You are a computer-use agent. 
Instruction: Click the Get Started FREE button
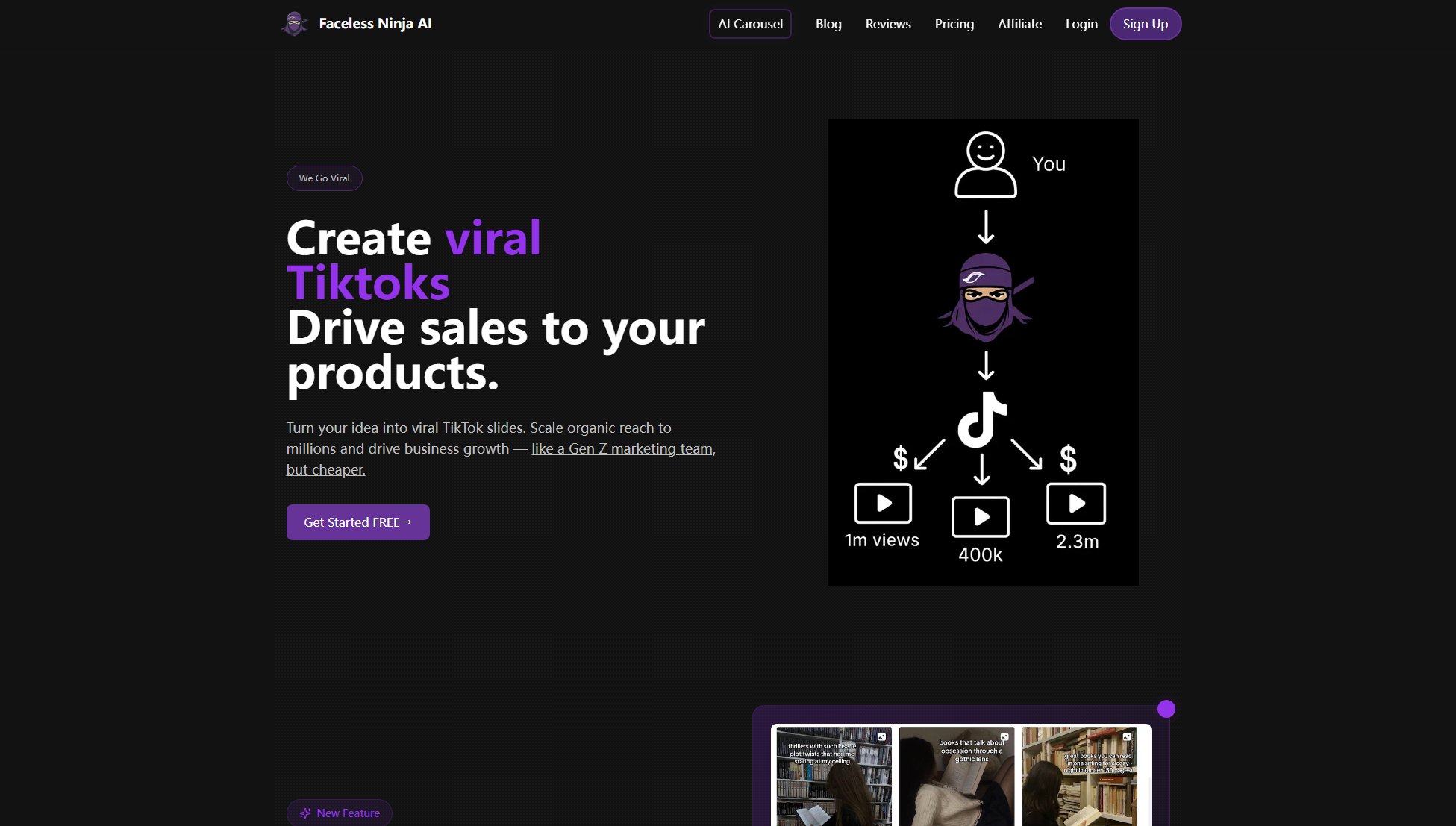coord(357,522)
